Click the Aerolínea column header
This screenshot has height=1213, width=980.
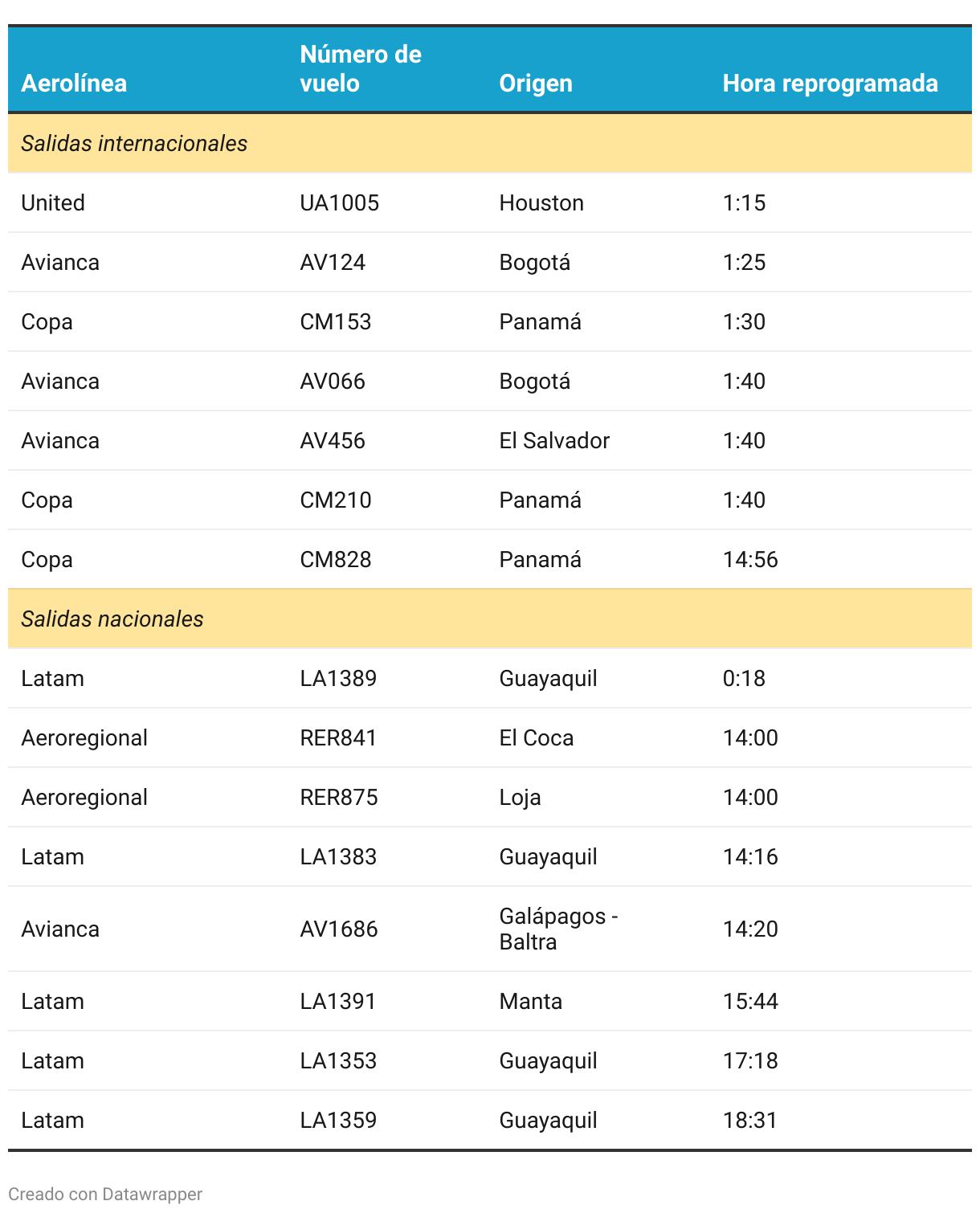point(74,84)
